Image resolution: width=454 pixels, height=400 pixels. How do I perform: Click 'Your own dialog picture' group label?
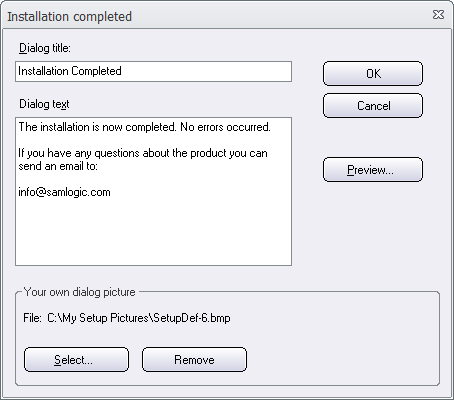point(79,292)
